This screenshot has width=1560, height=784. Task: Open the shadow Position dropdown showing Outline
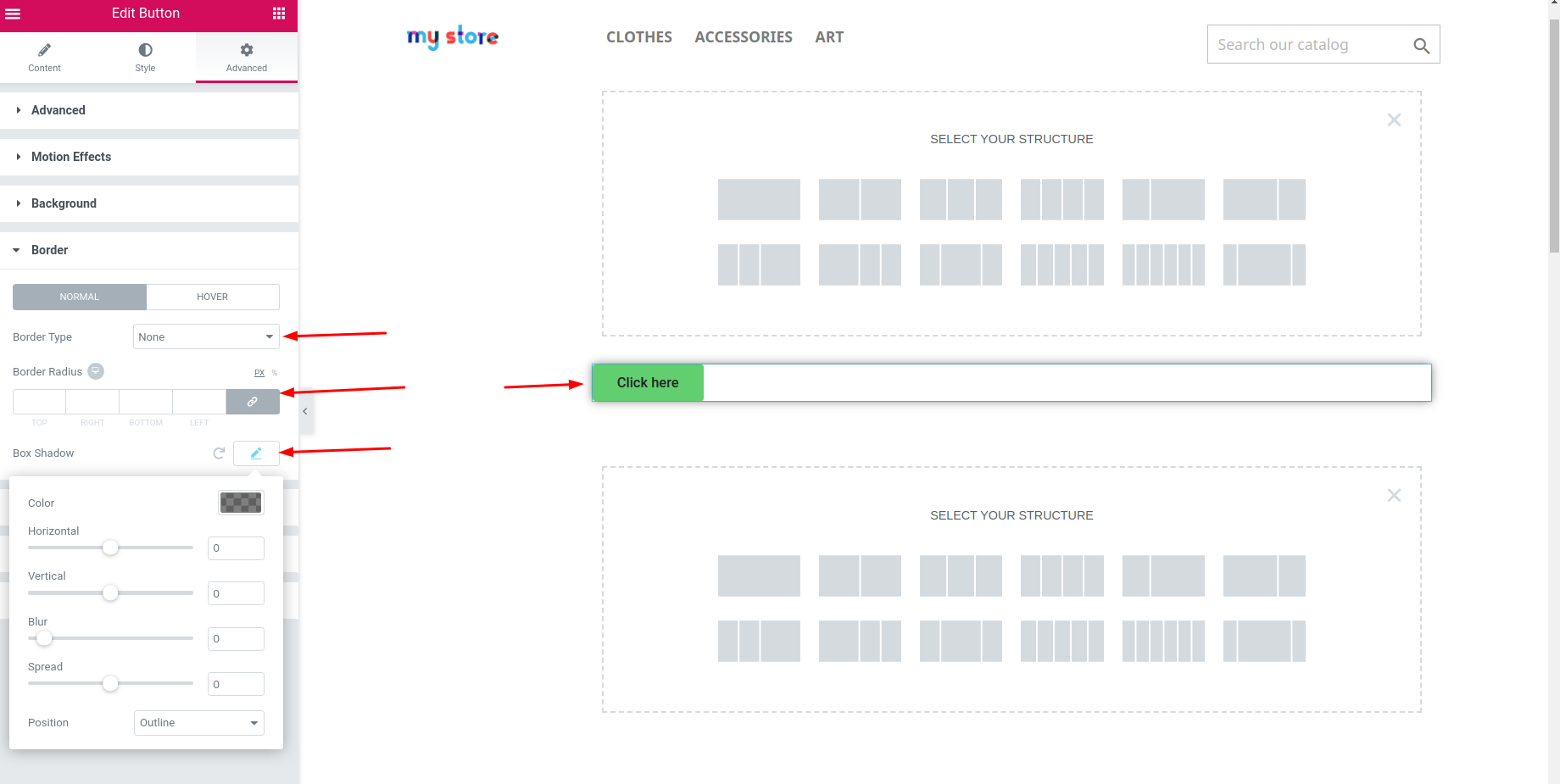[x=199, y=723]
